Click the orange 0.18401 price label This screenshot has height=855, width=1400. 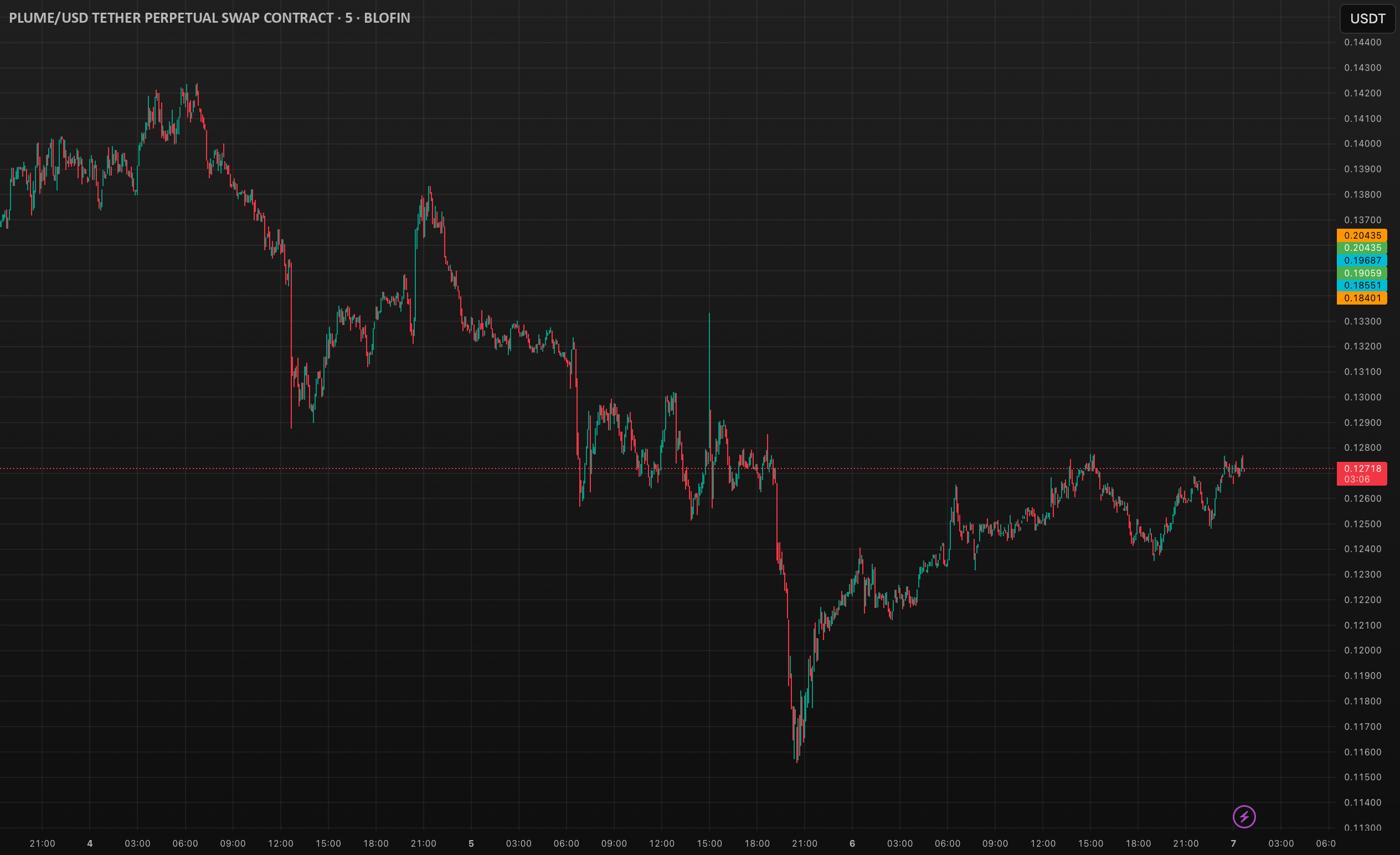click(1361, 298)
